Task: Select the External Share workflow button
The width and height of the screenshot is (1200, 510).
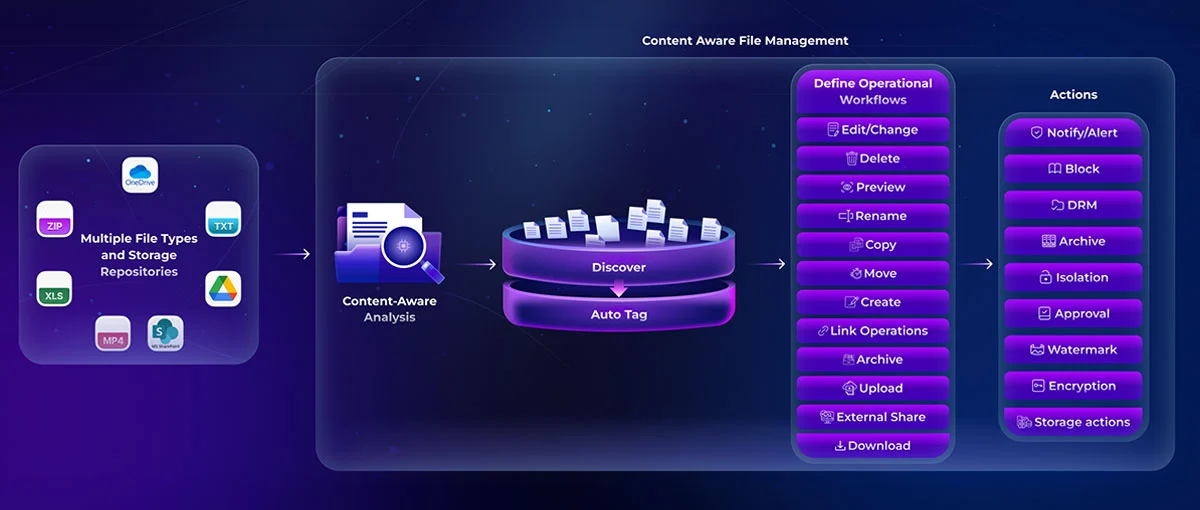Action: click(x=873, y=417)
